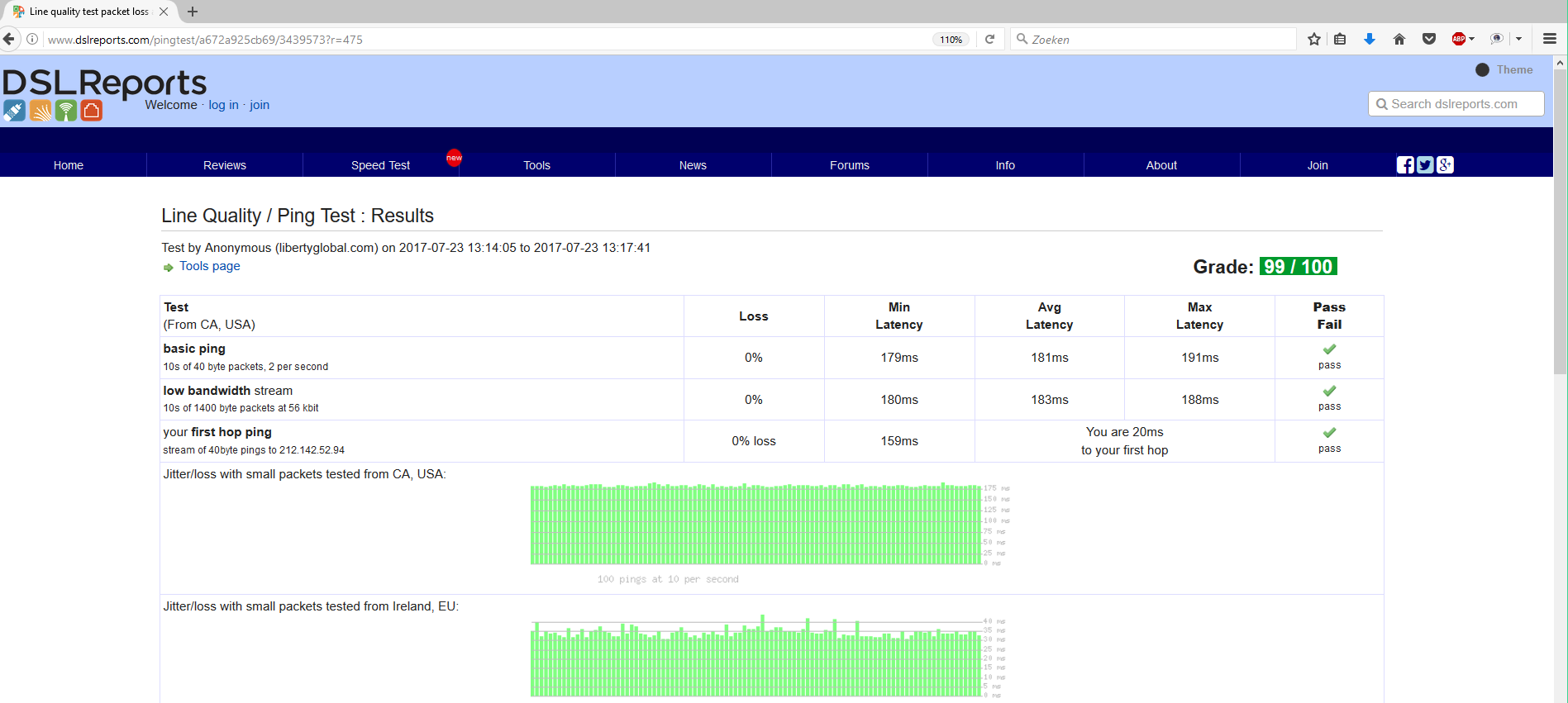The height and width of the screenshot is (703, 1568).
Task: Go back to previous page
Action: point(8,39)
